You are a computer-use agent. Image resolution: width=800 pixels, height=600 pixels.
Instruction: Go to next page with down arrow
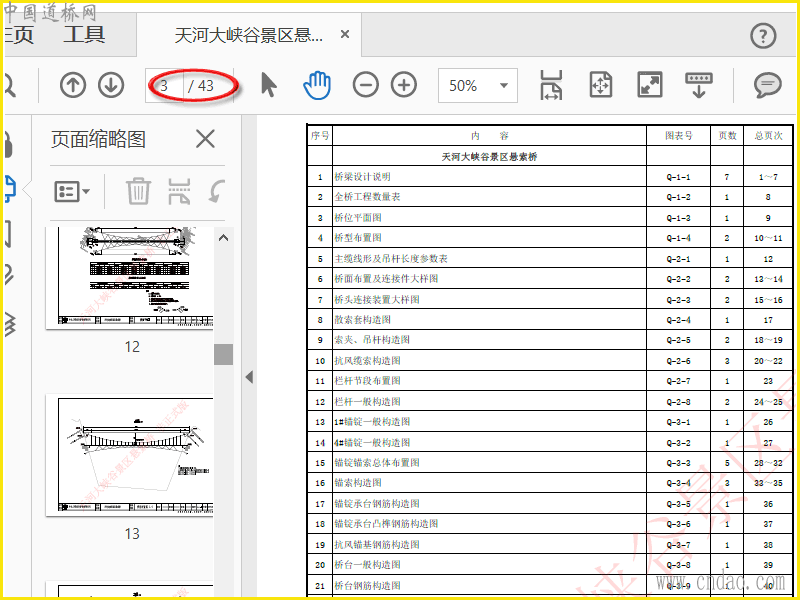click(111, 85)
